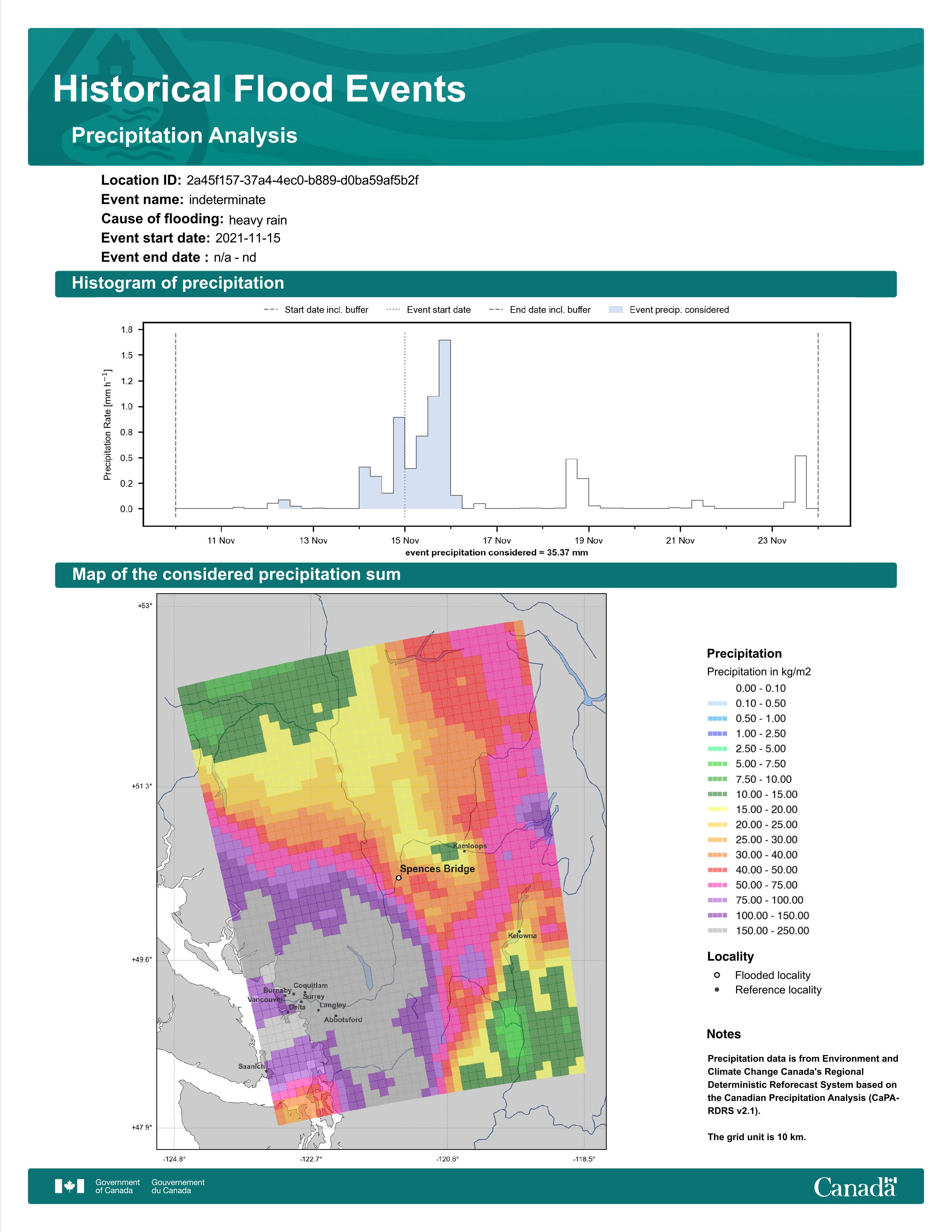
Task: Click the Canada wordmark logo in footer
Action: click(x=855, y=1187)
